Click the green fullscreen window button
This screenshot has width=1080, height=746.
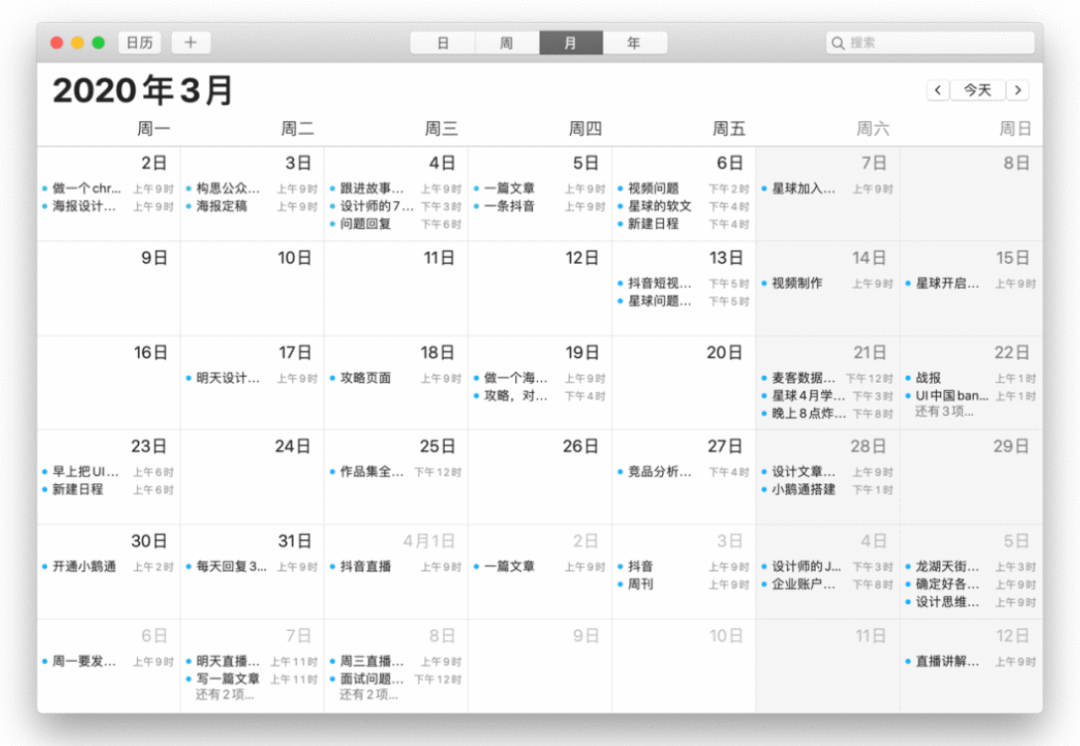point(98,43)
